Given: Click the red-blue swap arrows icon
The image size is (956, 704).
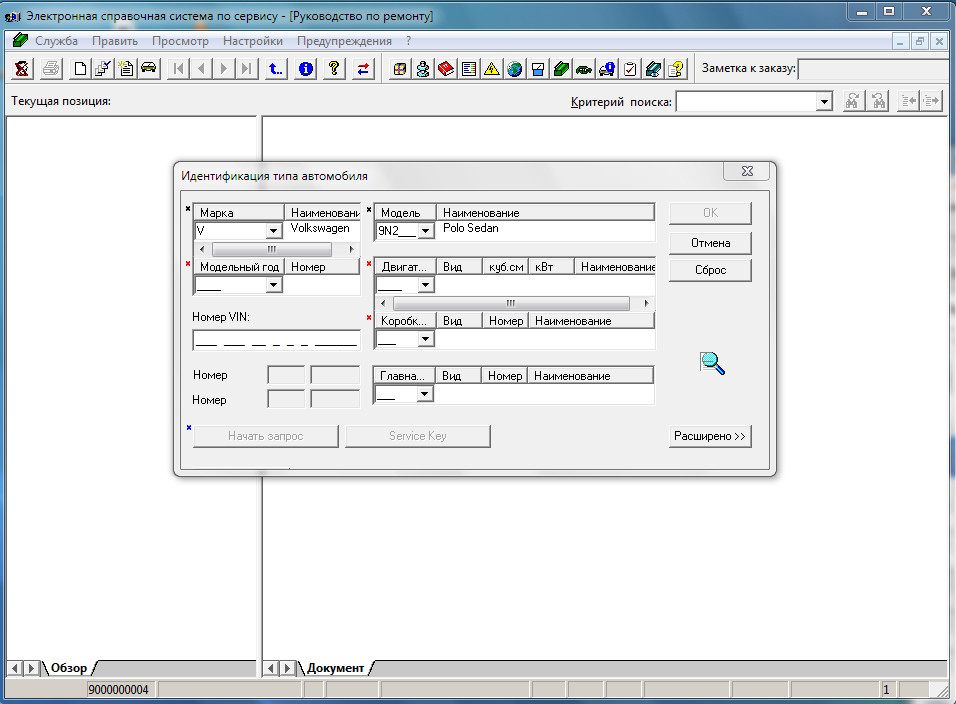Looking at the screenshot, I should pyautogui.click(x=362, y=69).
